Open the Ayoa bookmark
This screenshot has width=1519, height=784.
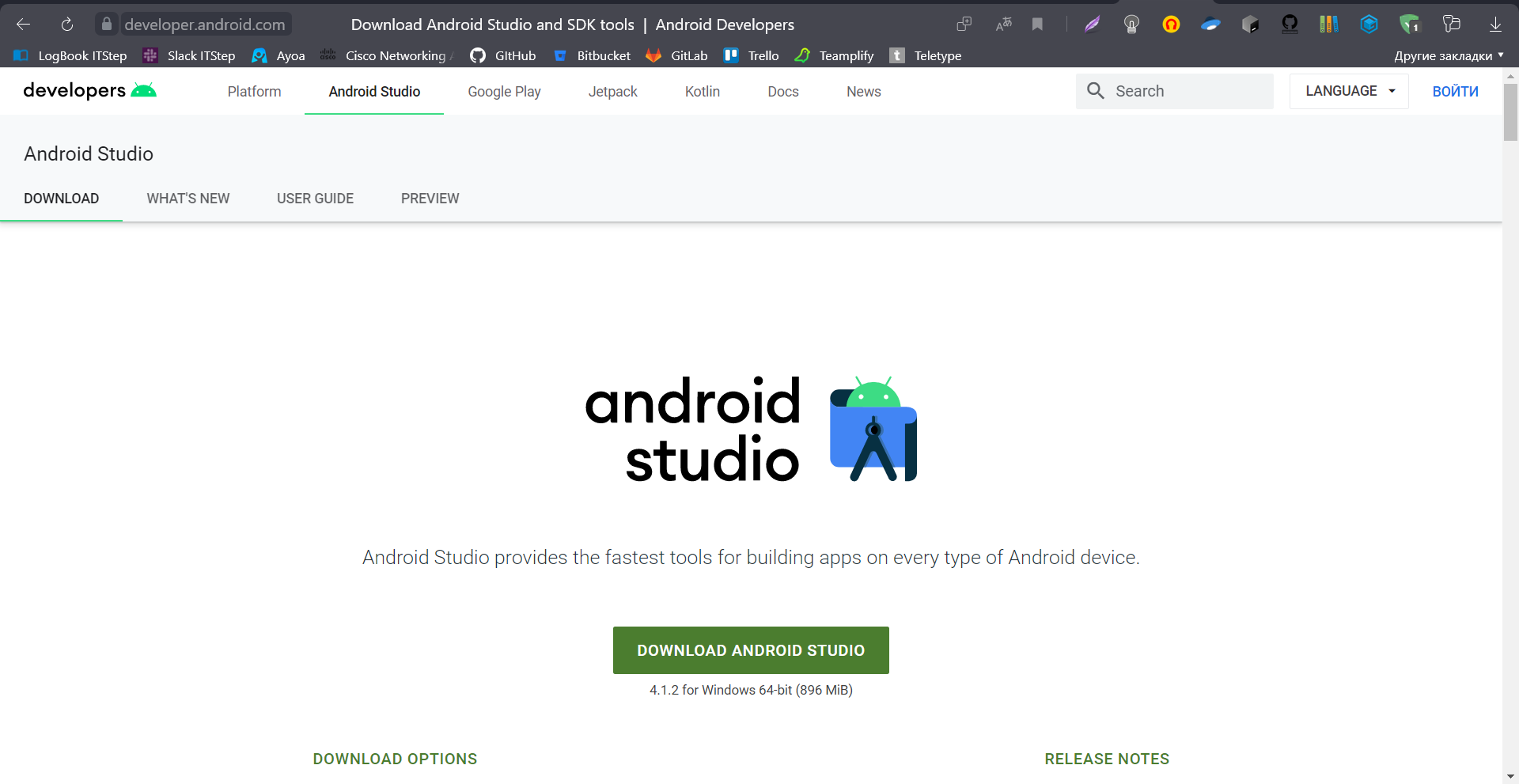(278, 55)
